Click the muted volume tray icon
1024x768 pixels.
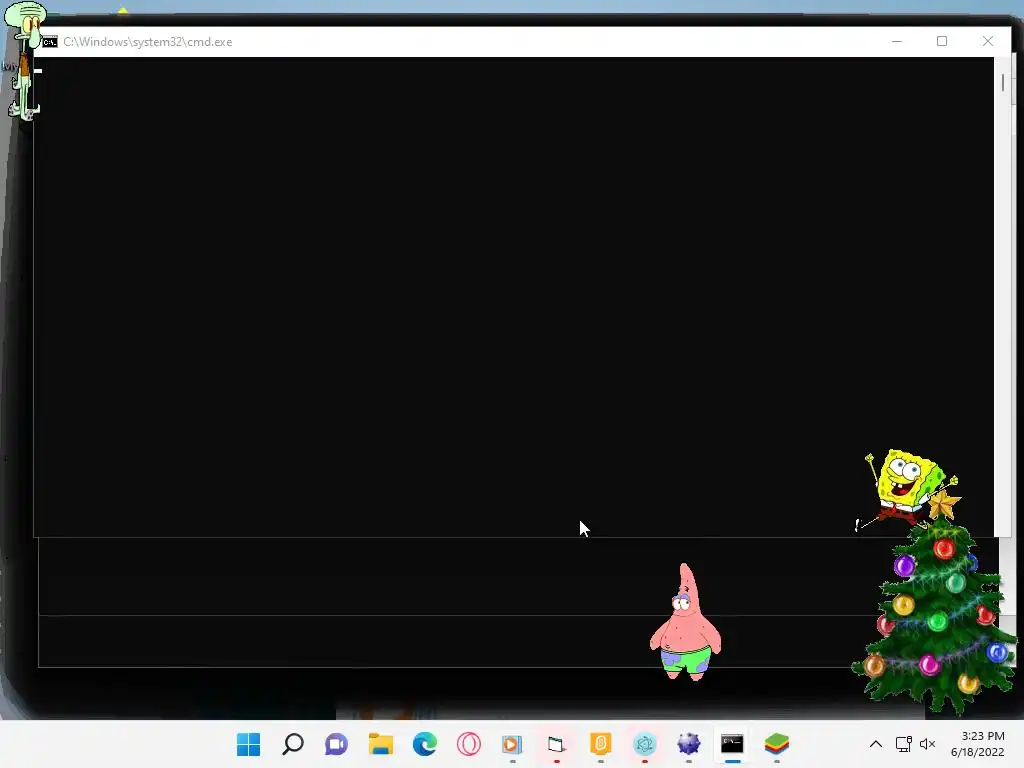(x=927, y=744)
